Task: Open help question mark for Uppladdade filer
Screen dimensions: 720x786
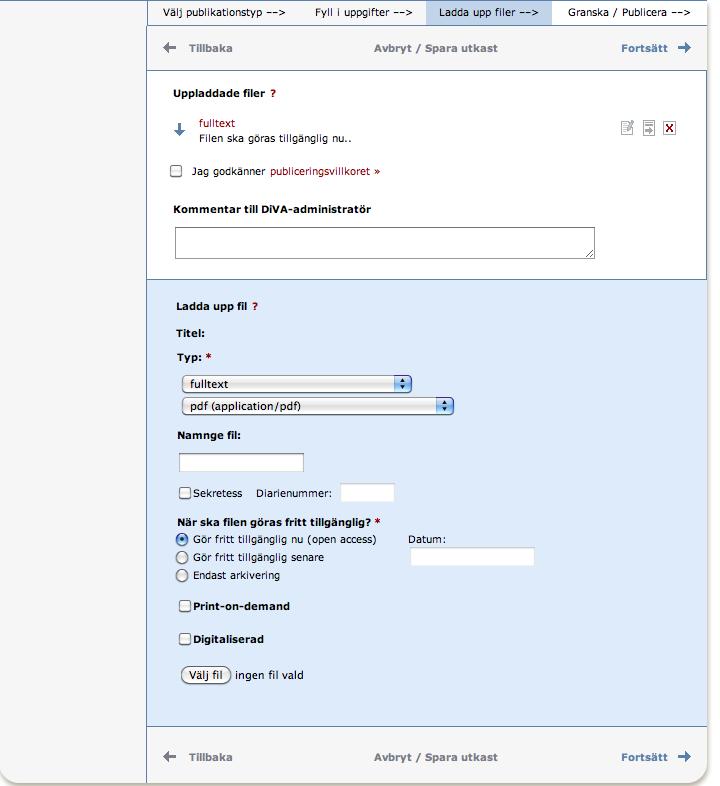Action: click(x=273, y=93)
